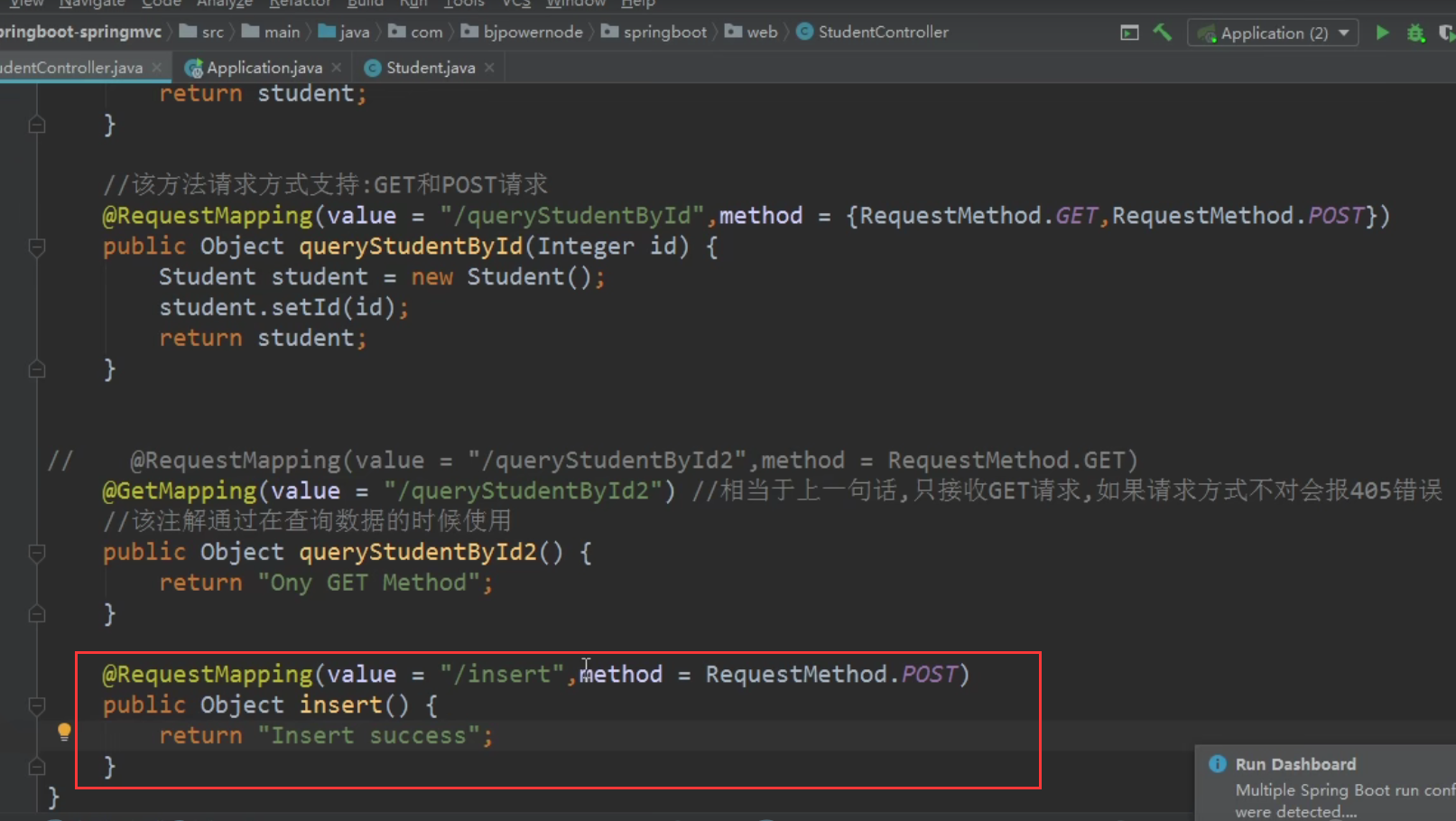
Task: Click the Run Dashboard info icon
Action: click(1217, 764)
